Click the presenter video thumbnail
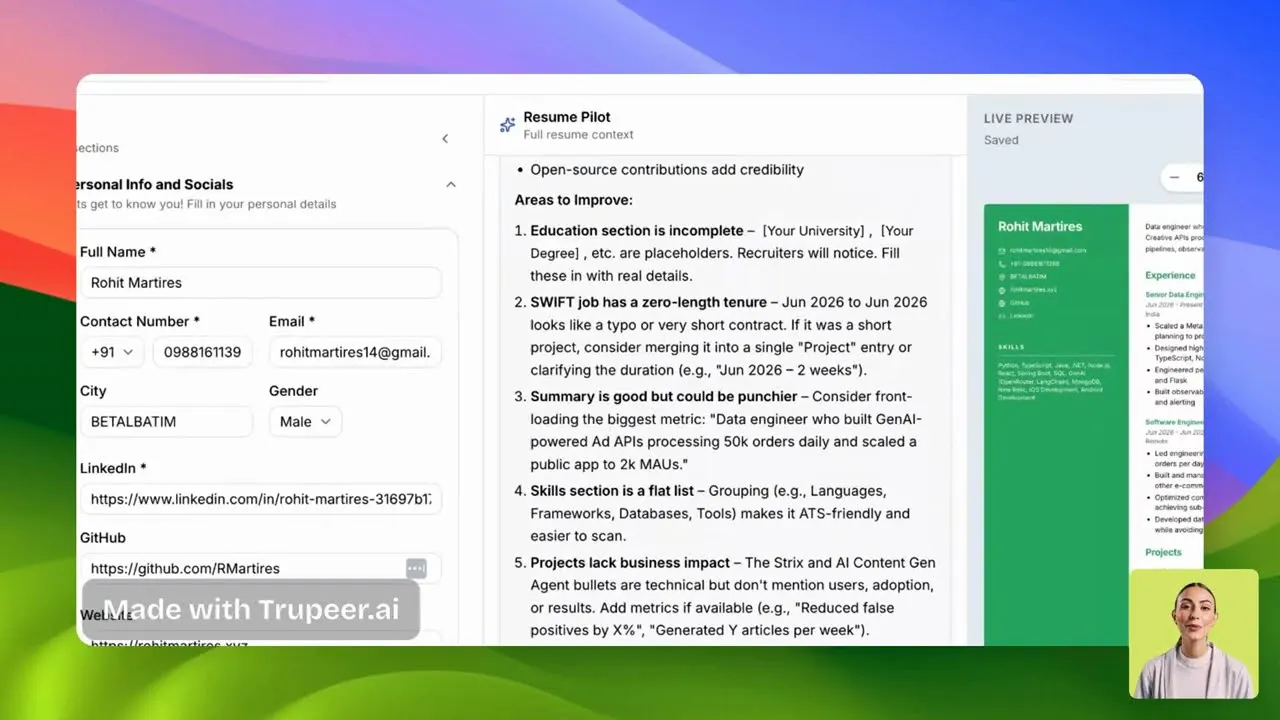This screenshot has width=1280, height=720. click(1194, 633)
